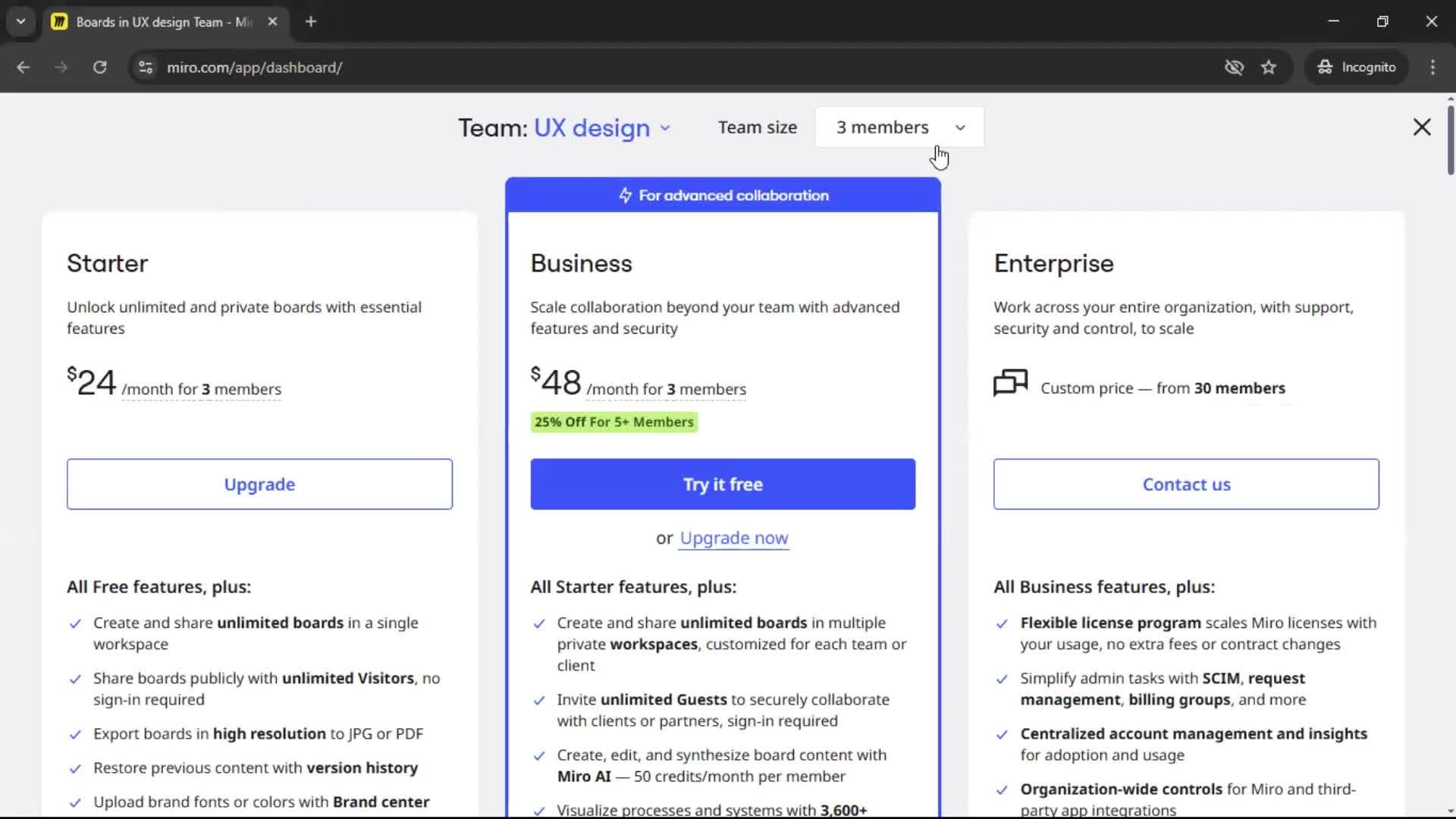Click the Business plan heading
The image size is (1456, 819).
[581, 264]
